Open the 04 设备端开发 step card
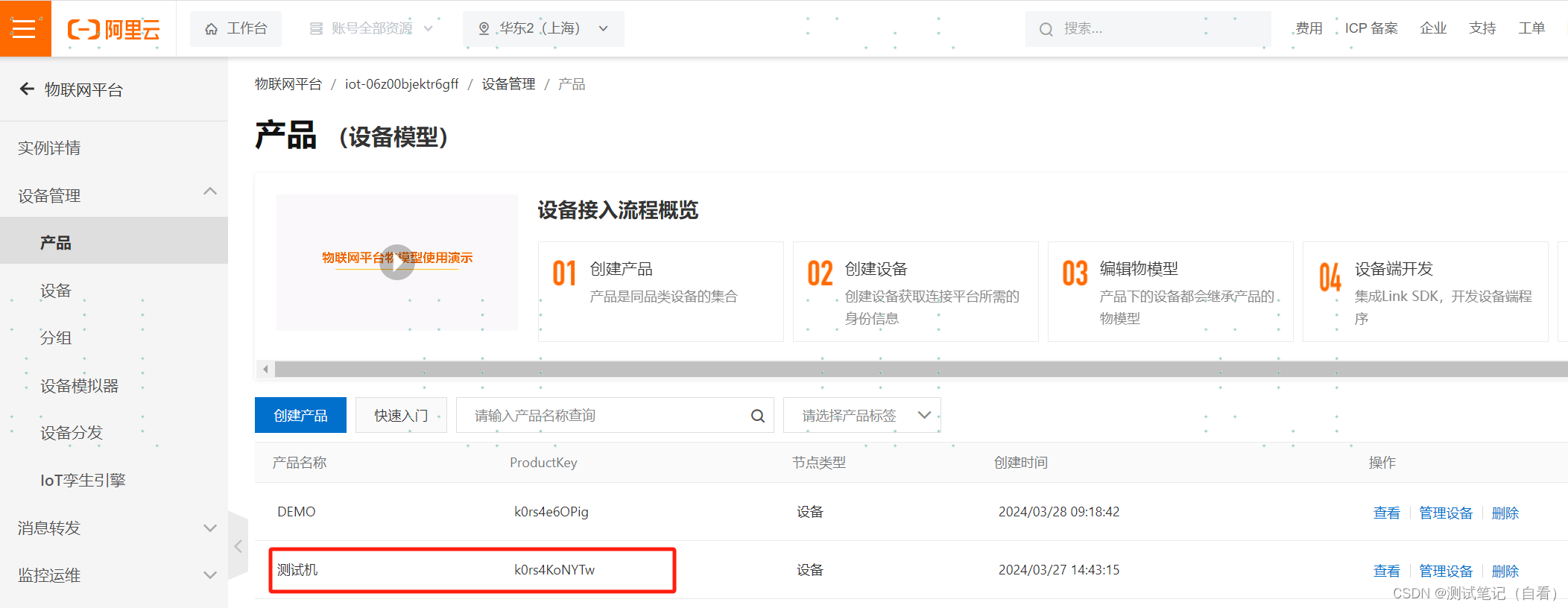Screen dimensions: 1568x608 click(x=1426, y=291)
